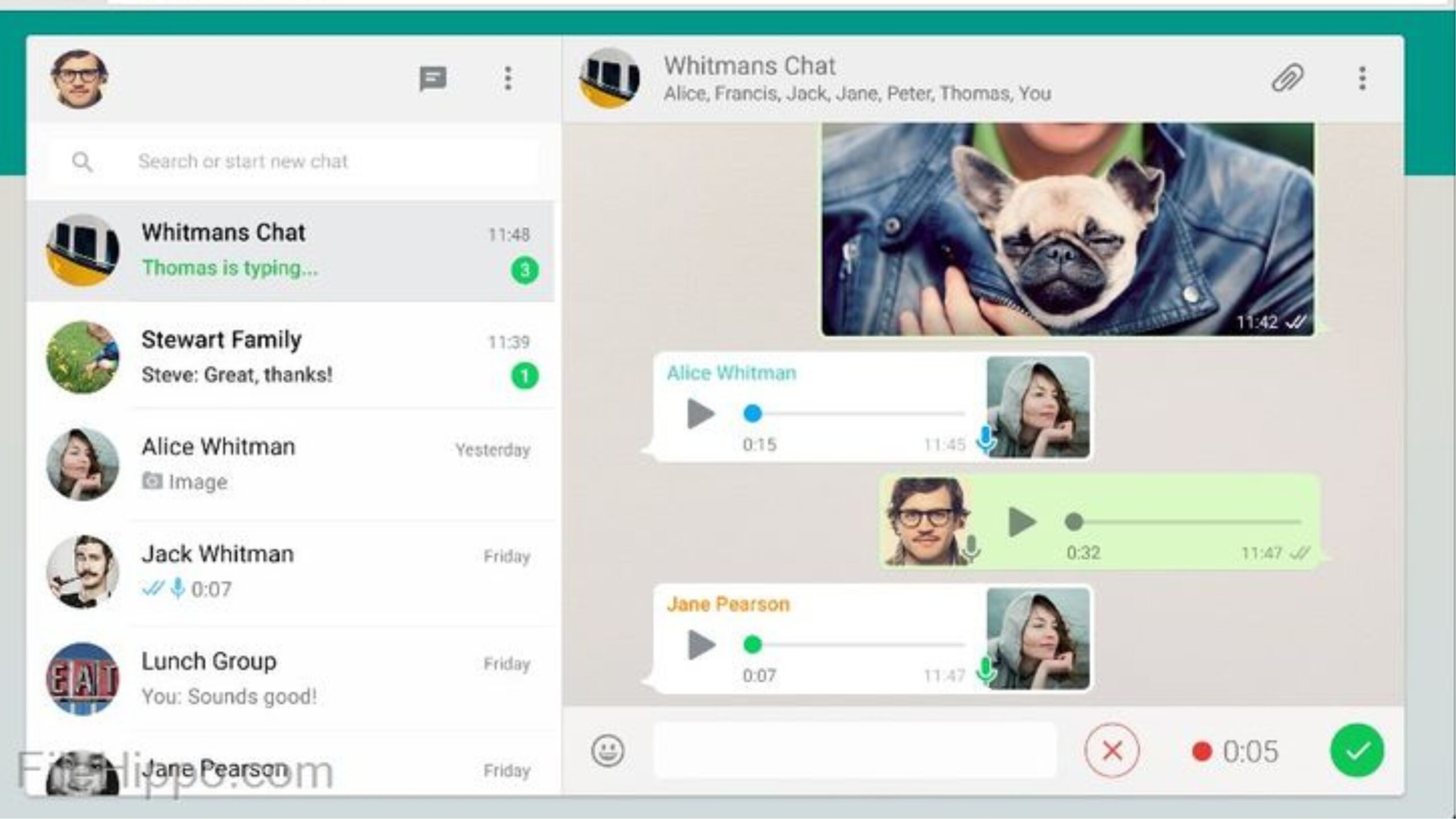Image resolution: width=1456 pixels, height=819 pixels.
Task: Play Alice Whitman's 0:15 voice message
Action: (x=700, y=413)
